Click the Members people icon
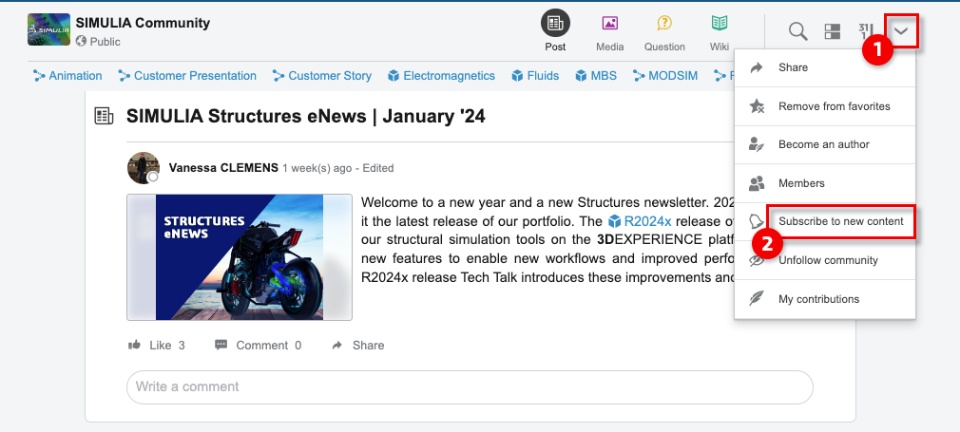This screenshot has height=432, width=960. click(x=757, y=183)
